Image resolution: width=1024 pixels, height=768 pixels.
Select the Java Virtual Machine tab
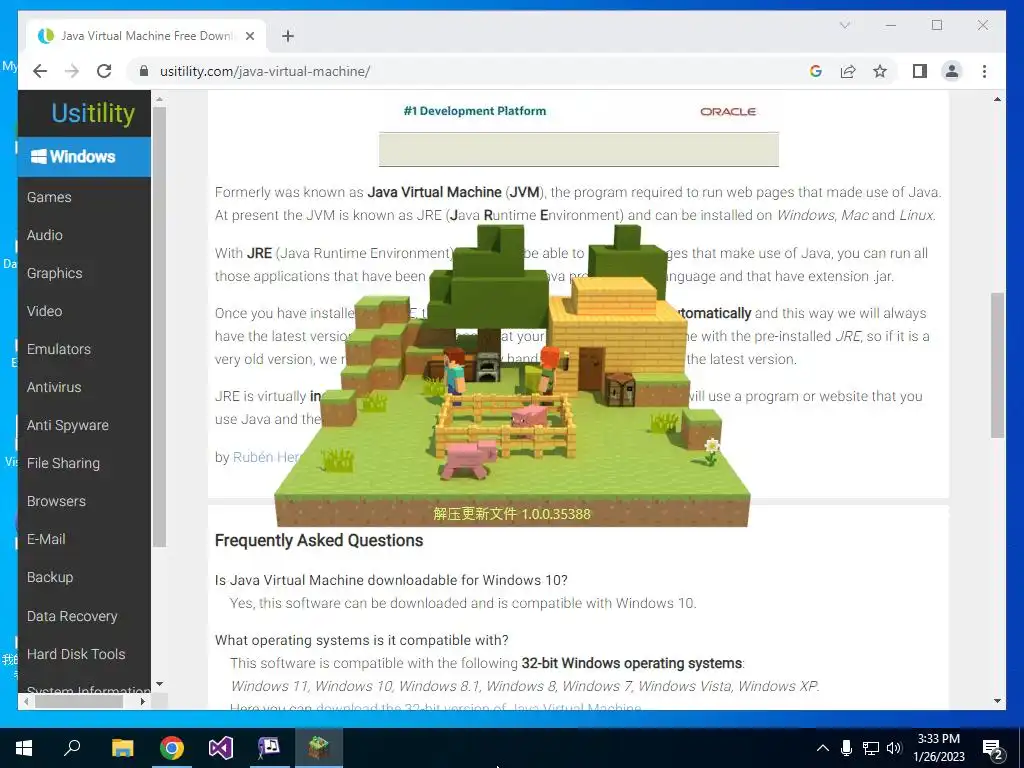145,36
